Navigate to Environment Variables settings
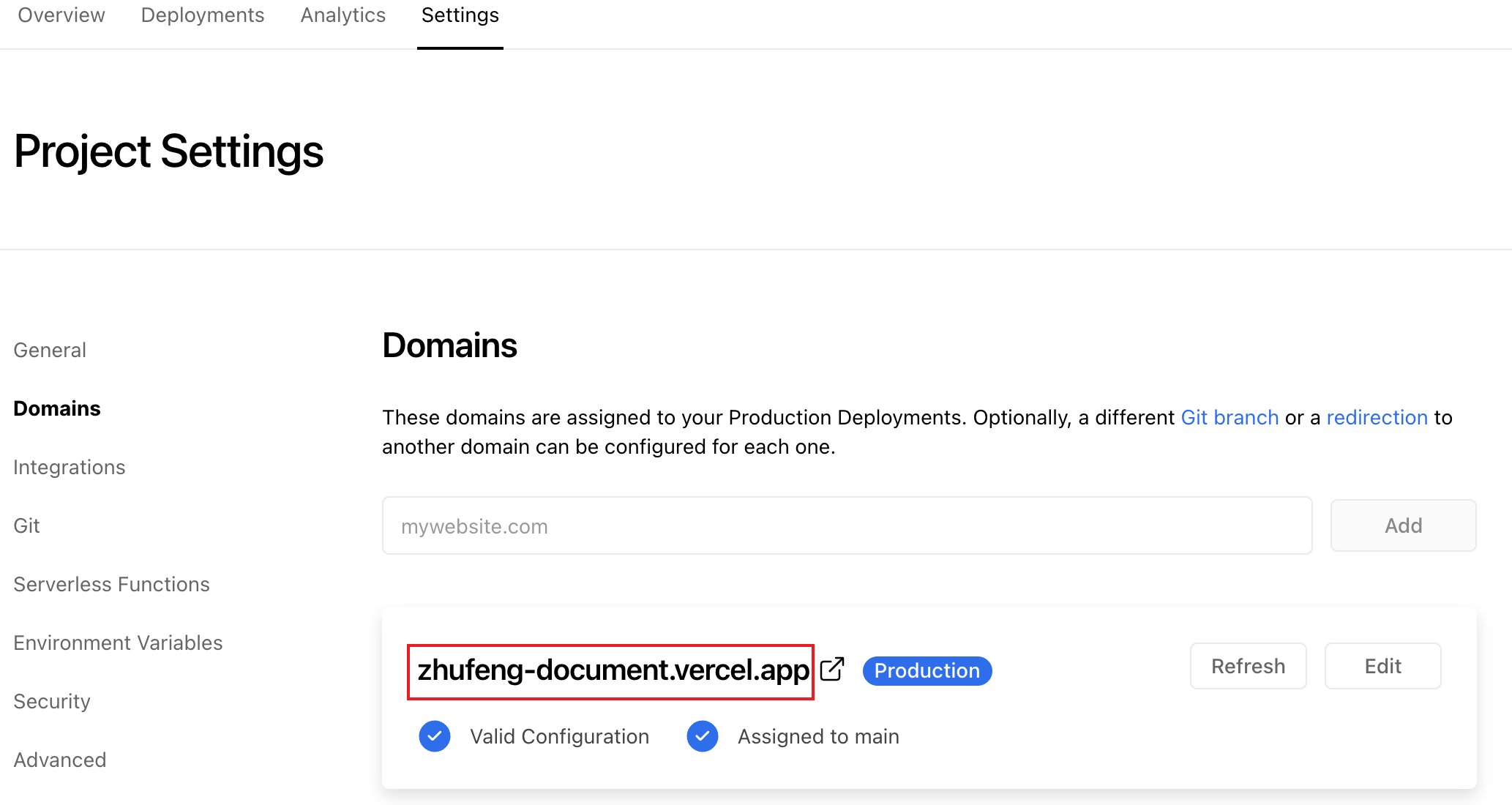Image resolution: width=1512 pixels, height=805 pixels. 118,643
